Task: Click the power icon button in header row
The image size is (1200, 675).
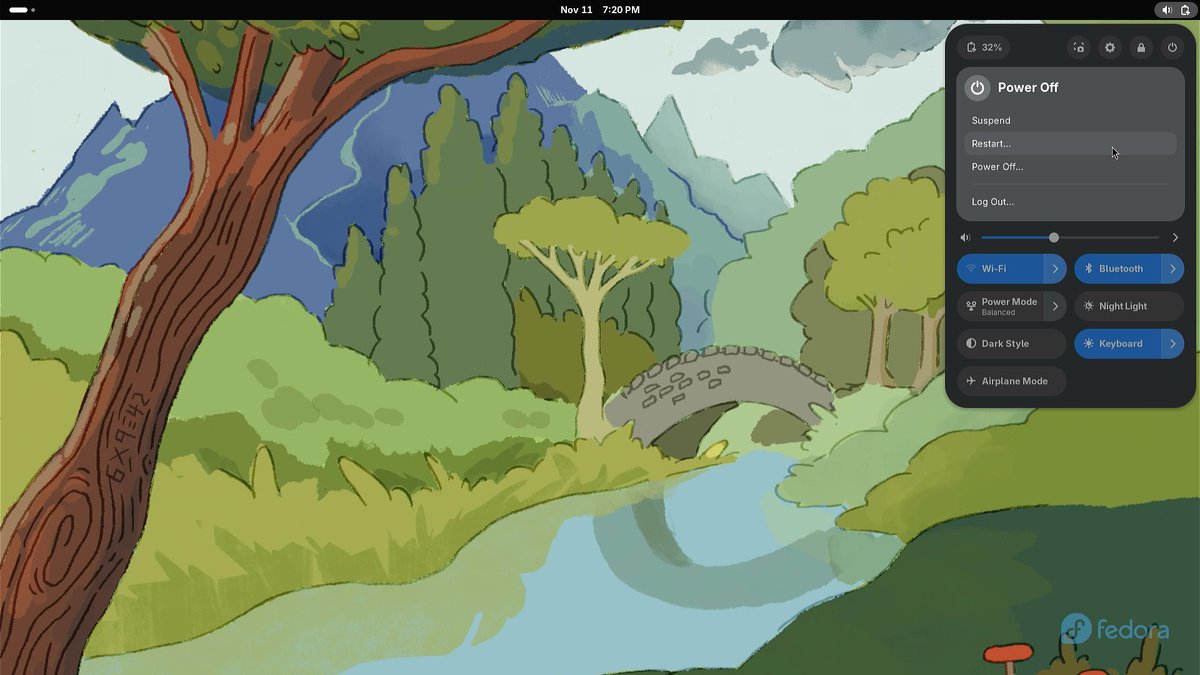Action: [1172, 47]
